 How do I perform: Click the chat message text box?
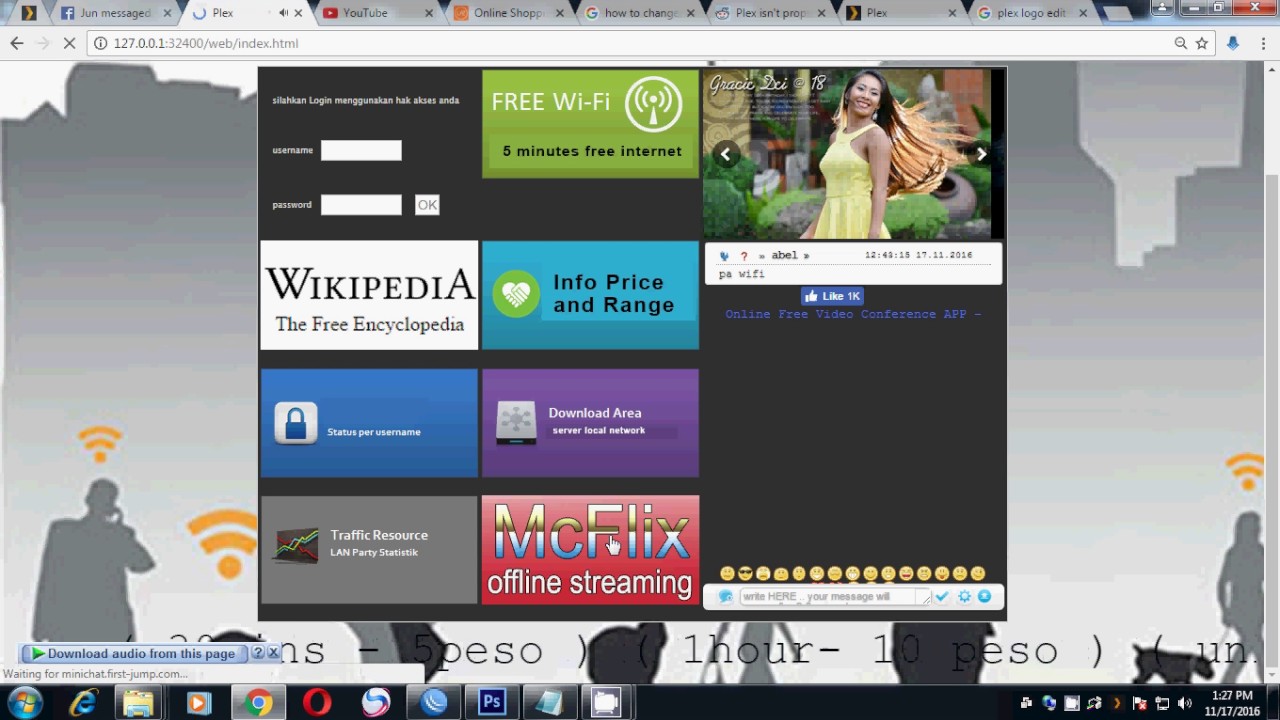point(834,597)
